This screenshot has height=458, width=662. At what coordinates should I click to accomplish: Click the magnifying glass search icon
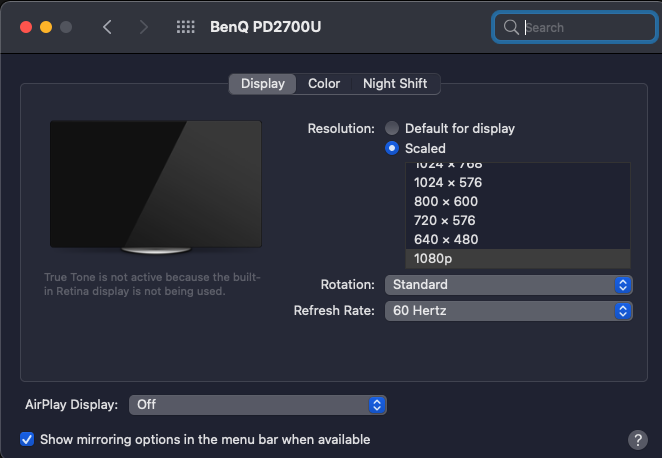point(511,27)
